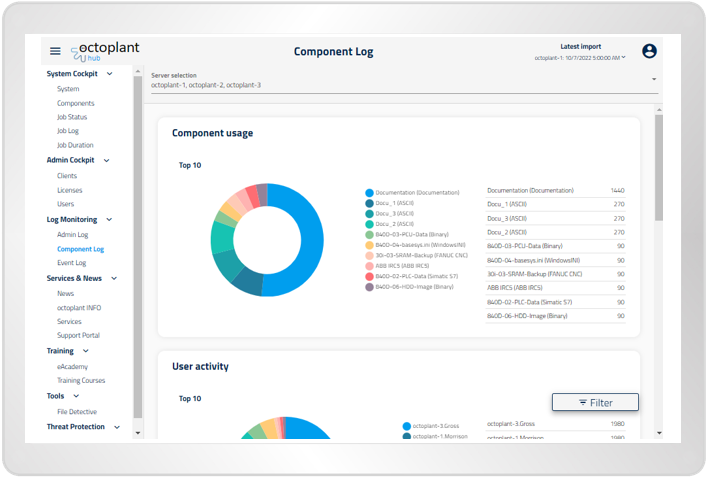The width and height of the screenshot is (707, 477).
Task: Click main content scroll-down arrow
Action: point(659,433)
